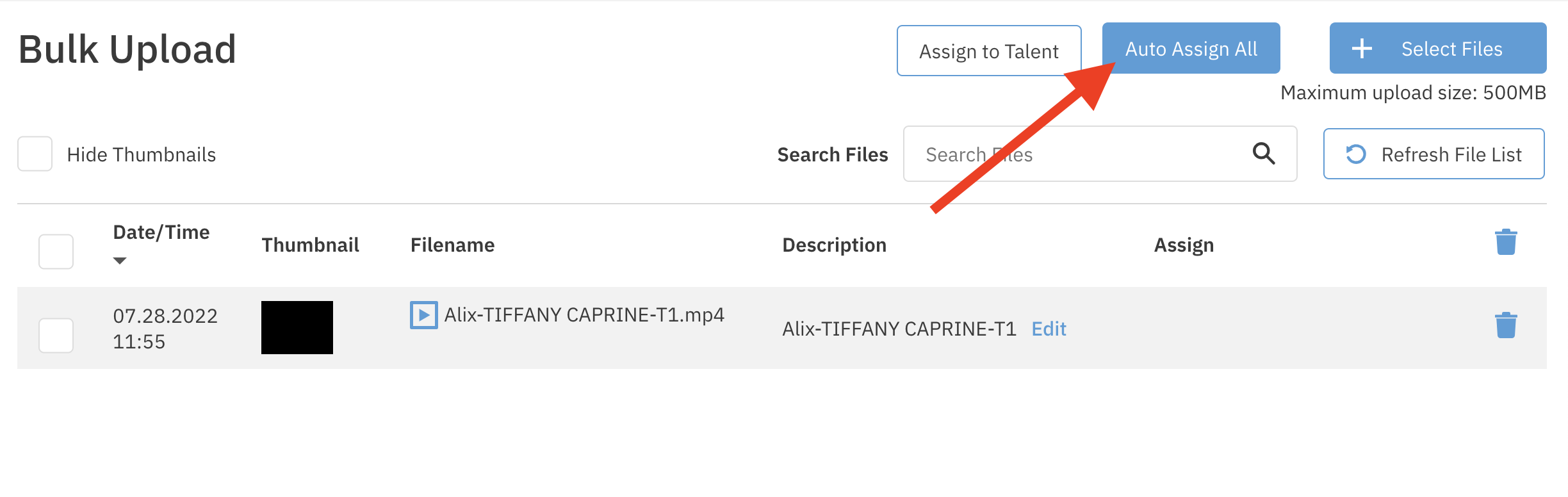Viewport: 1568px width, 497px height.
Task: Click the Filename column header
Action: tap(452, 245)
